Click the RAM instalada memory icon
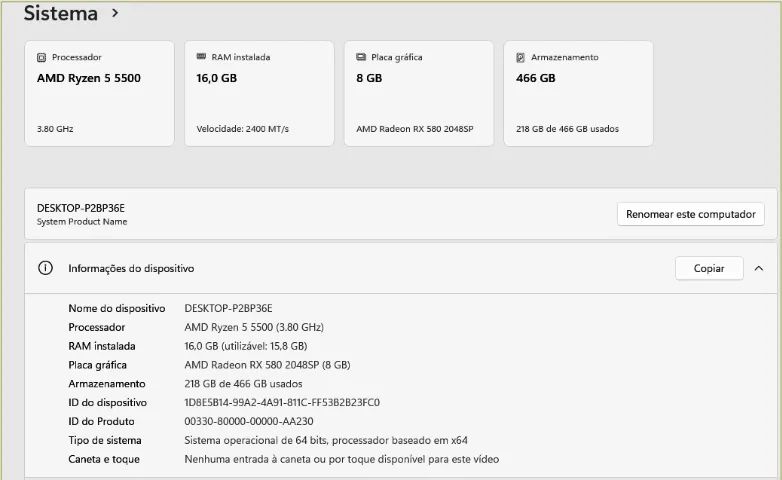This screenshot has width=782, height=480. 201,56
